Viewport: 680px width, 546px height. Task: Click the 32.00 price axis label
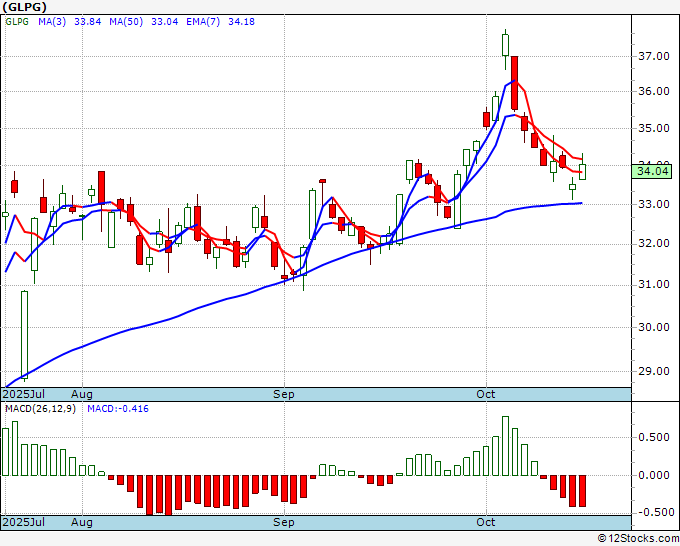click(654, 244)
